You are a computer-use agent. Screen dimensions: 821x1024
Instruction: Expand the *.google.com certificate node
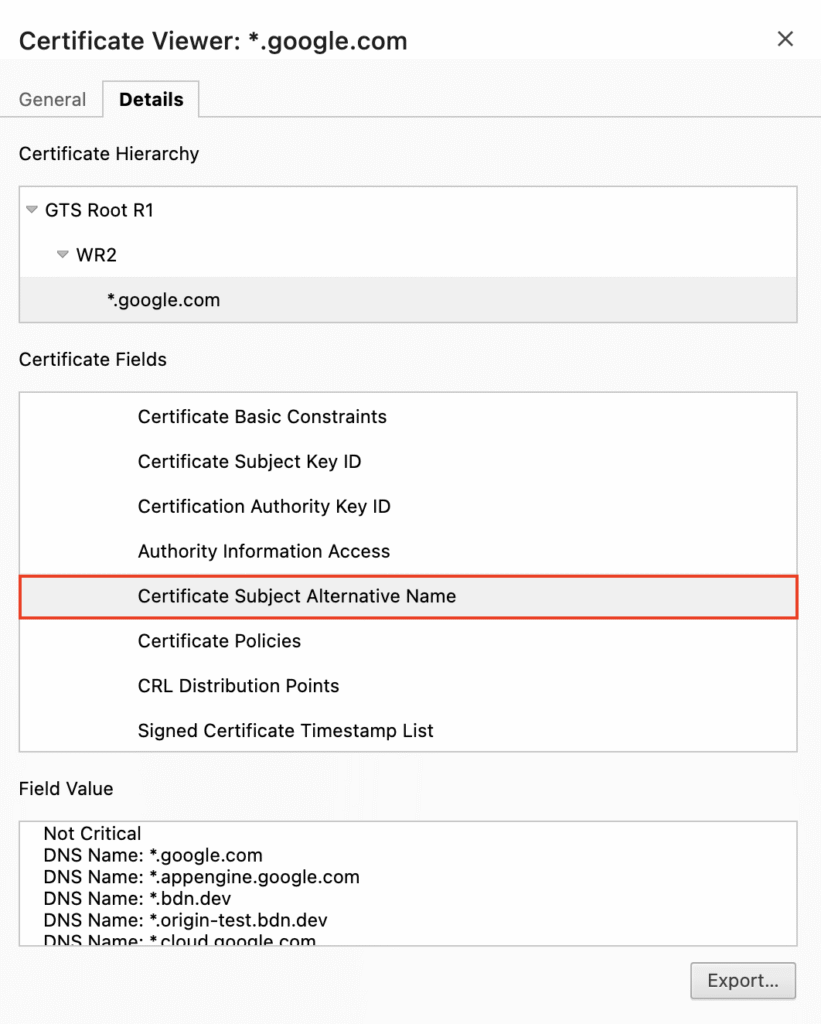pos(164,299)
